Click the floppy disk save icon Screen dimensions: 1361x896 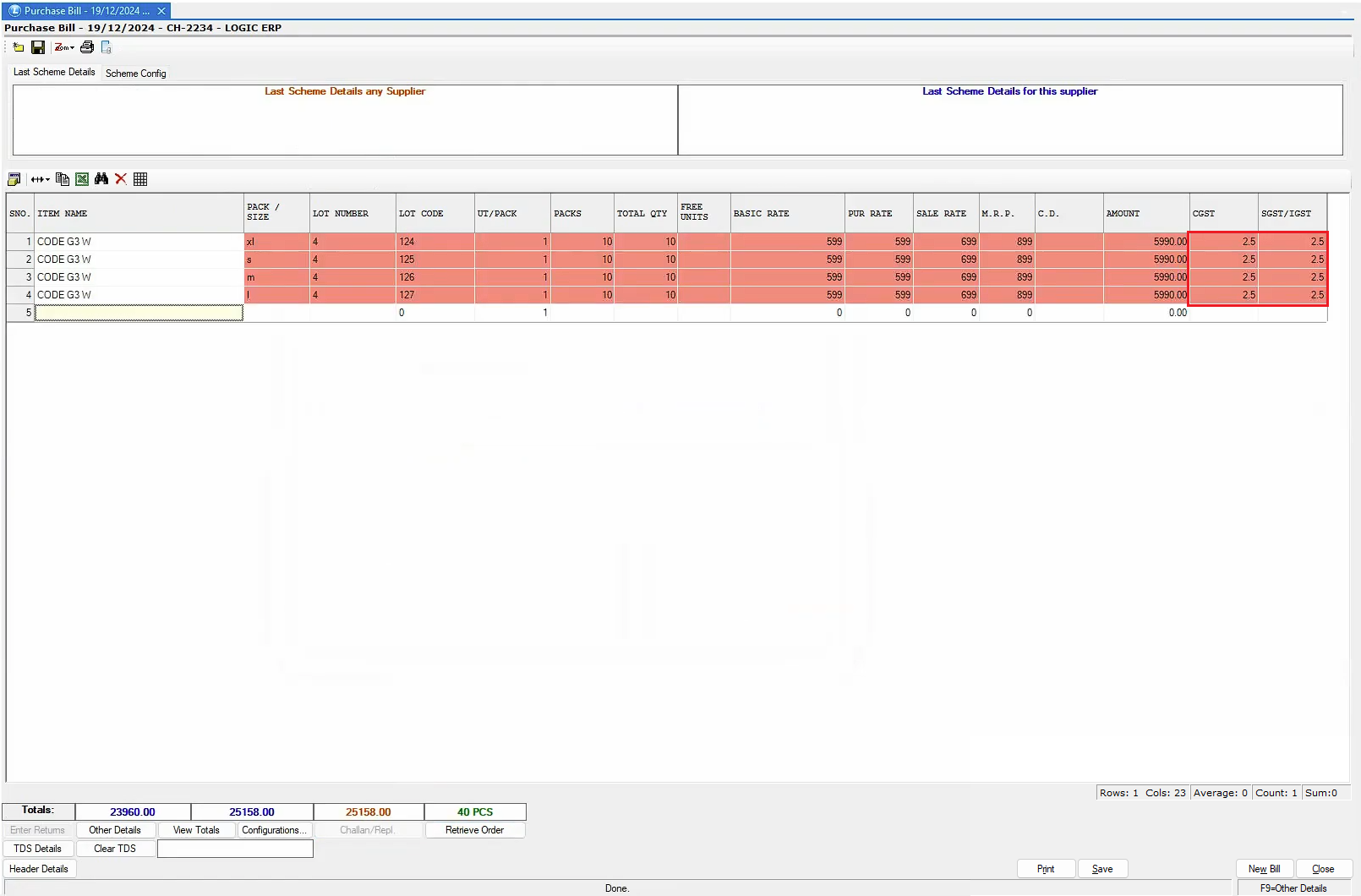38,47
